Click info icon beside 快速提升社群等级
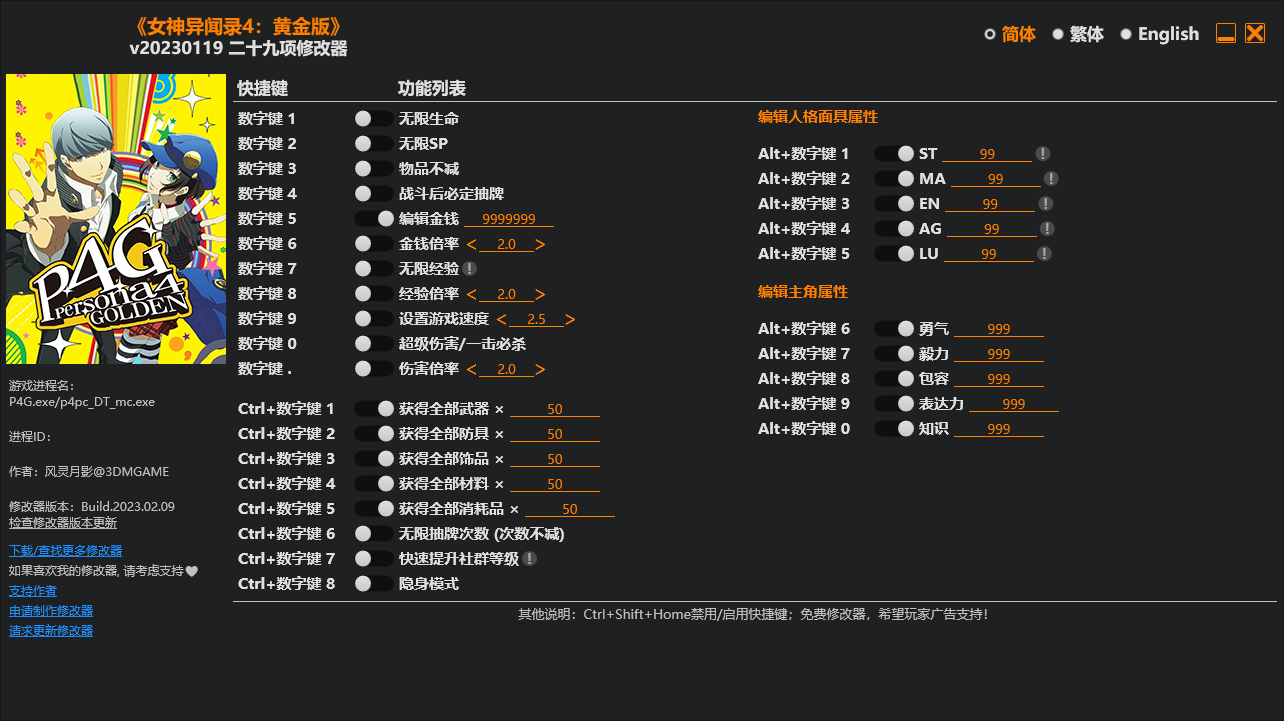This screenshot has width=1284, height=721. tap(529, 559)
